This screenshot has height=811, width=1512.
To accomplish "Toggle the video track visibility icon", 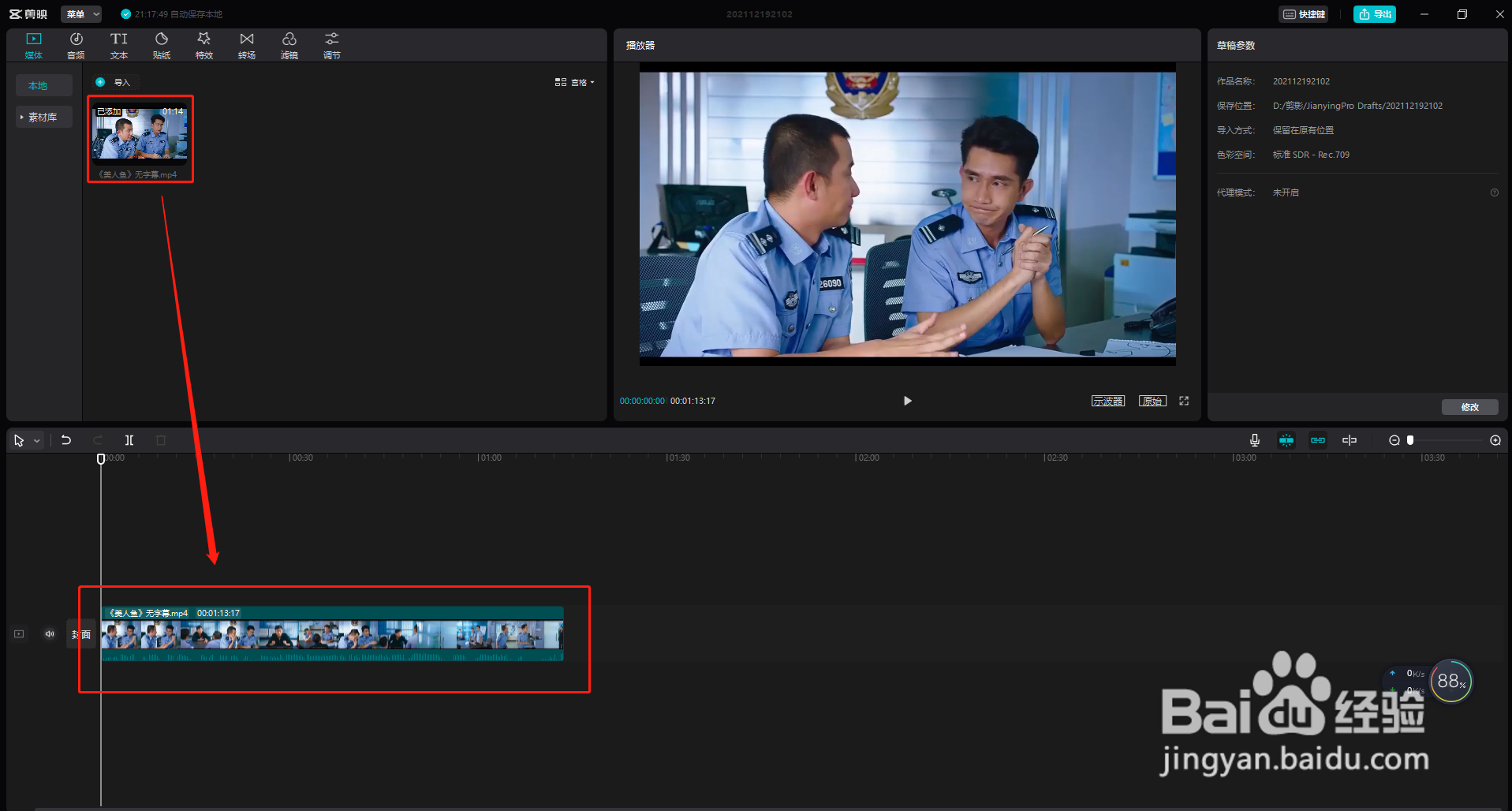I will tap(19, 633).
